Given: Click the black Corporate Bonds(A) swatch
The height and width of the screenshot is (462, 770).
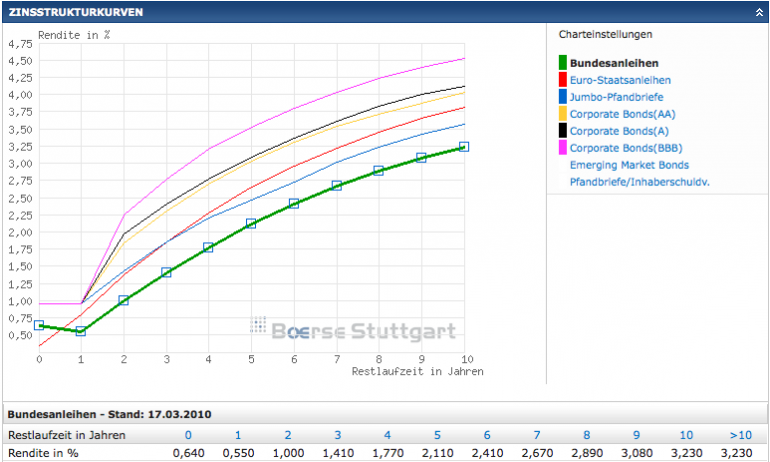Looking at the screenshot, I should (563, 131).
